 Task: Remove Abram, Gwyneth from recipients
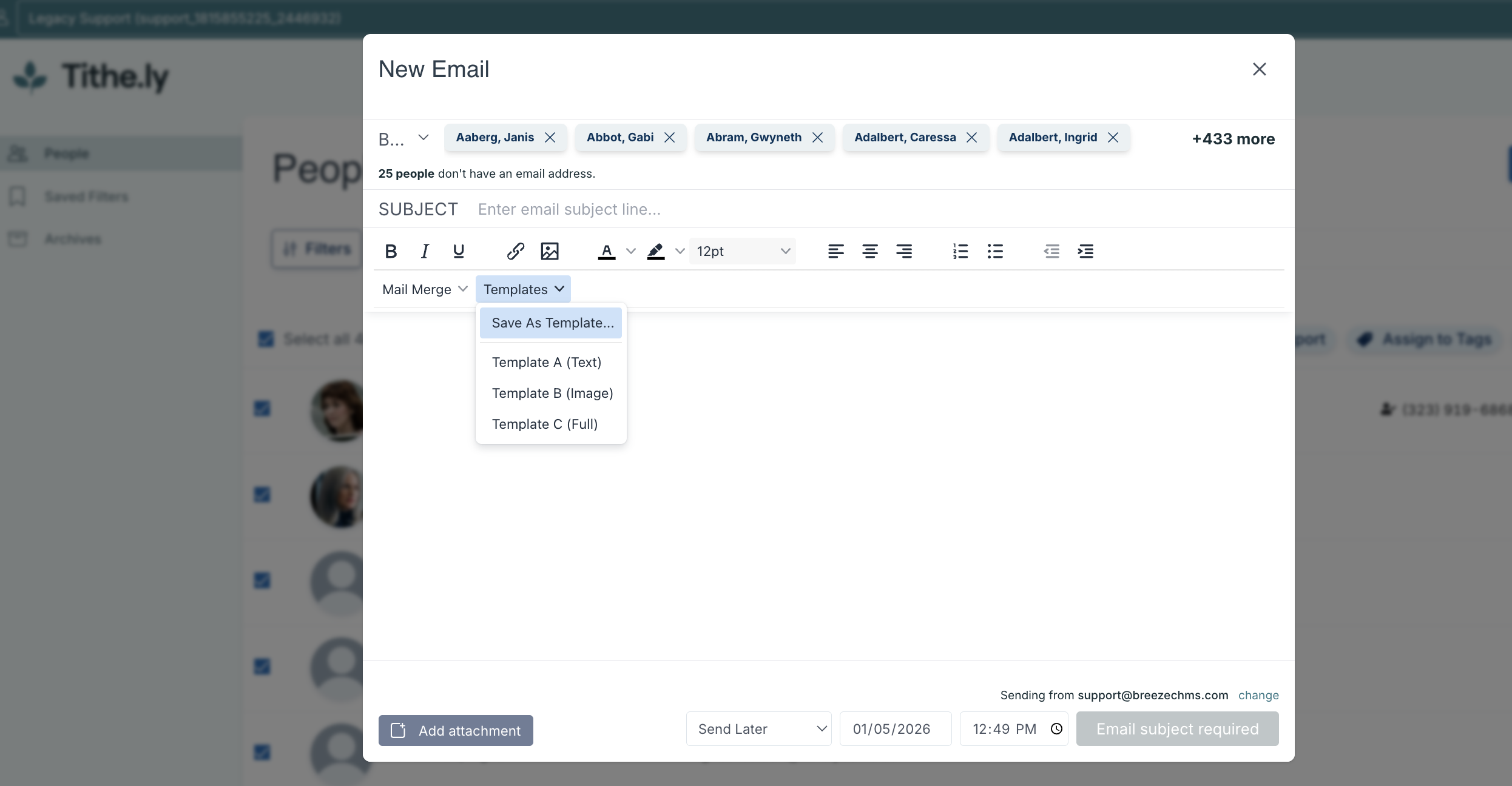818,138
